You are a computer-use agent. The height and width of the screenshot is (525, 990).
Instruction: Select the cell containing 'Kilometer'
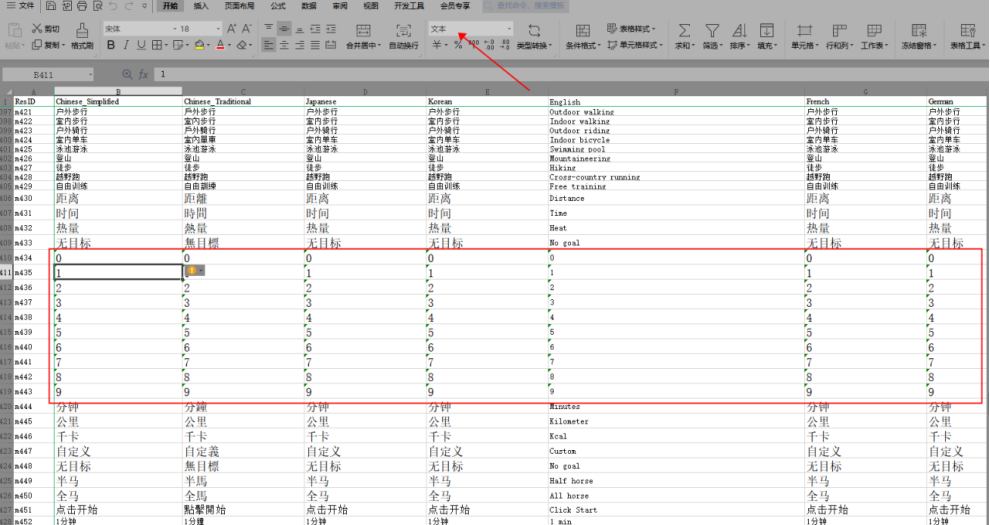676,421
